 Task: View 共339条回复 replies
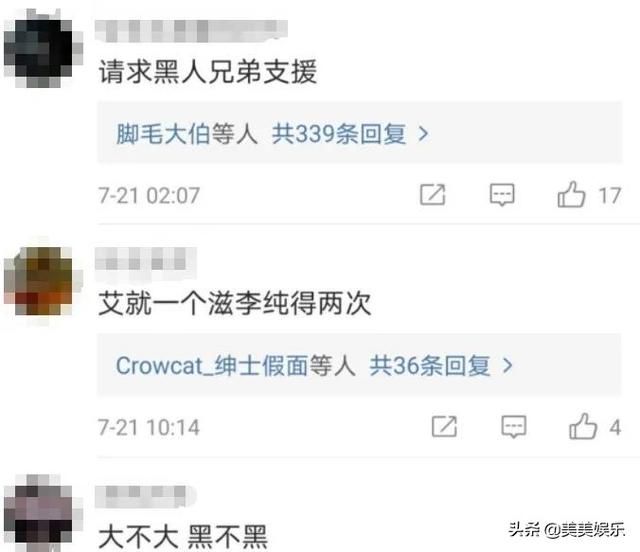tap(339, 134)
